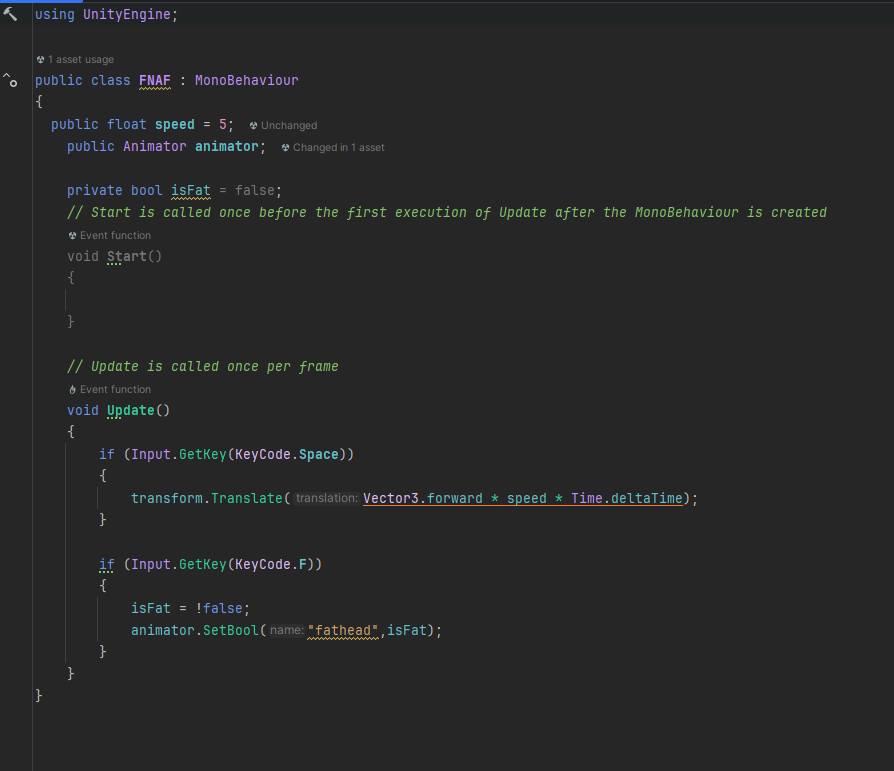Click KeyCode.F in second if condition

[x=271, y=565]
